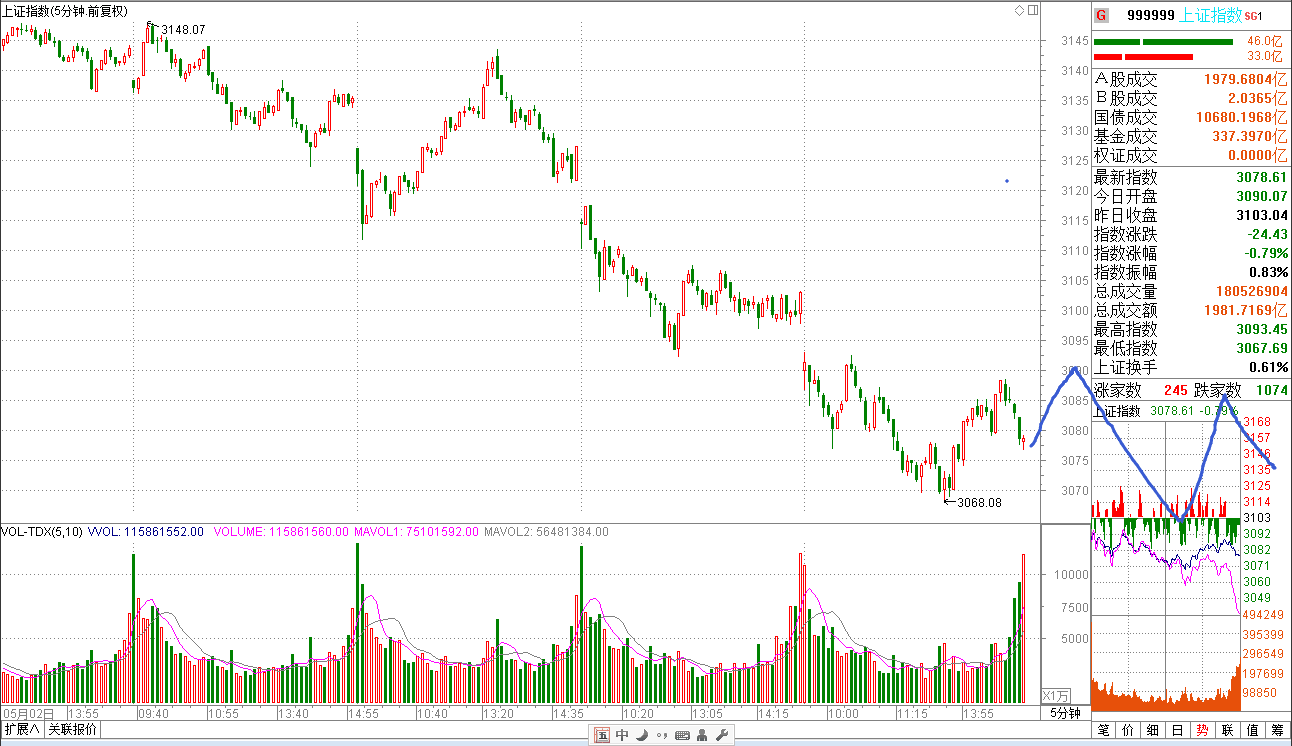Click the split-panel icon atop the chart

tap(1031, 10)
